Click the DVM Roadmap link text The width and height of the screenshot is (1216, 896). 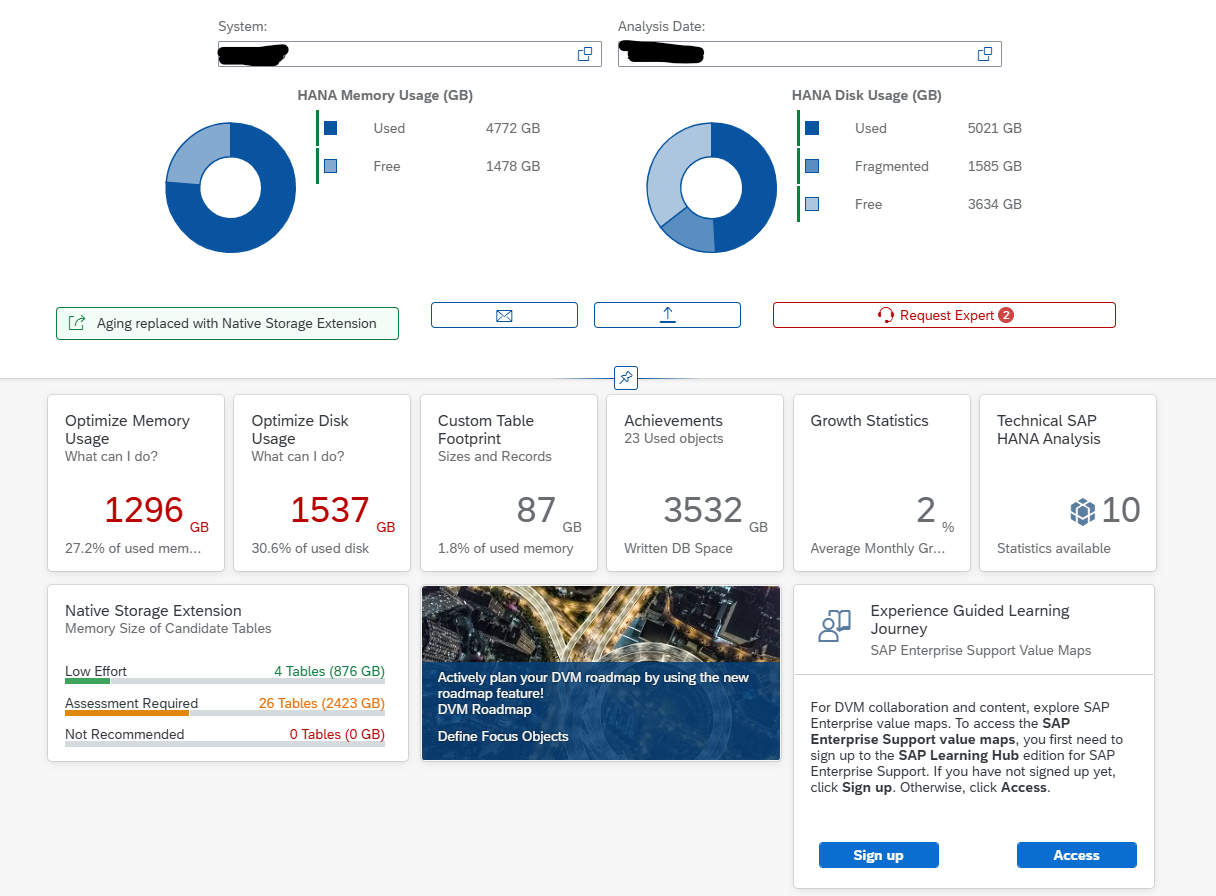click(485, 709)
